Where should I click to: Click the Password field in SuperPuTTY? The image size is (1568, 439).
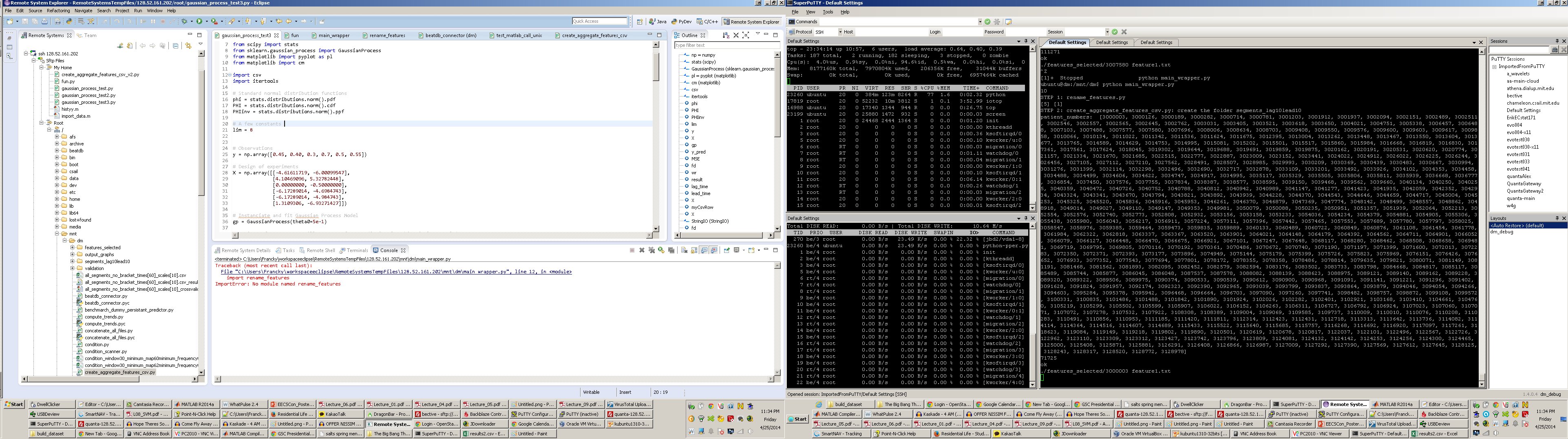(x=1026, y=32)
